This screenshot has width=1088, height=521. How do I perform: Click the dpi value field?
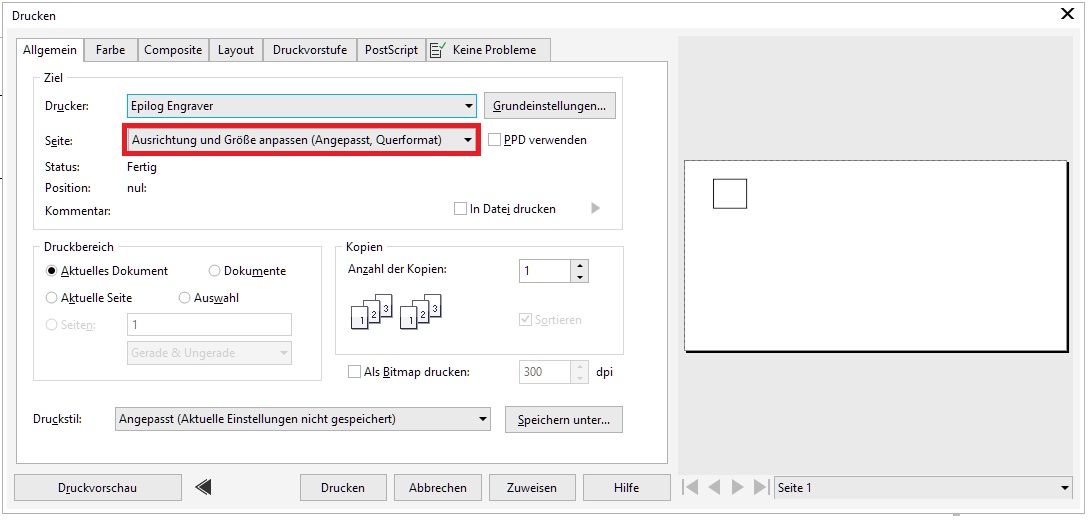pos(545,372)
